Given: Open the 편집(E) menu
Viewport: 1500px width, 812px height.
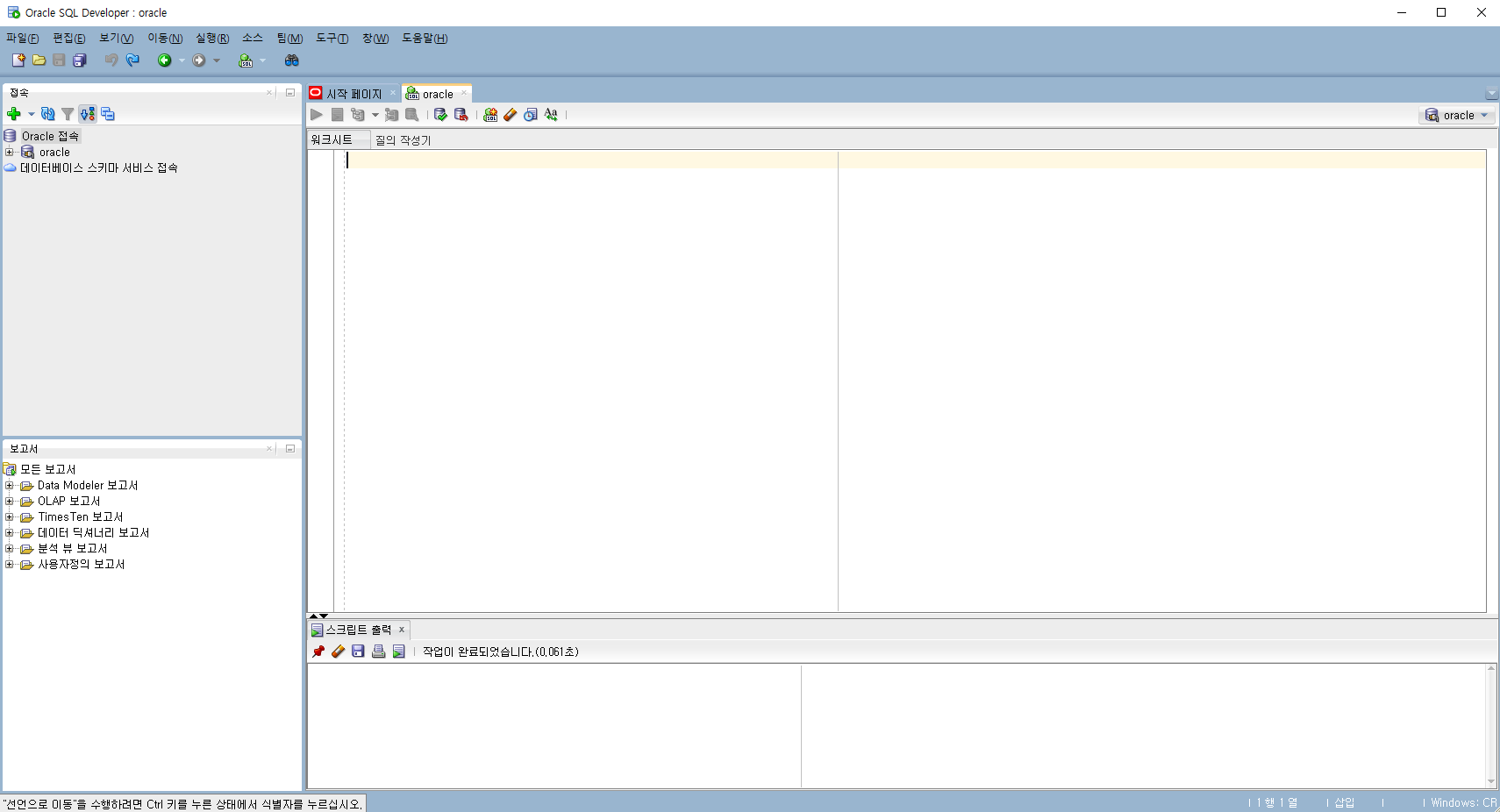Looking at the screenshot, I should point(68,39).
